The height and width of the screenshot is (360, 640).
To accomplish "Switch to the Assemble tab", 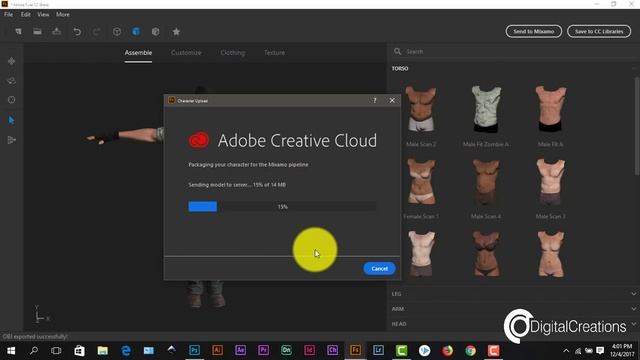I will 138,53.
